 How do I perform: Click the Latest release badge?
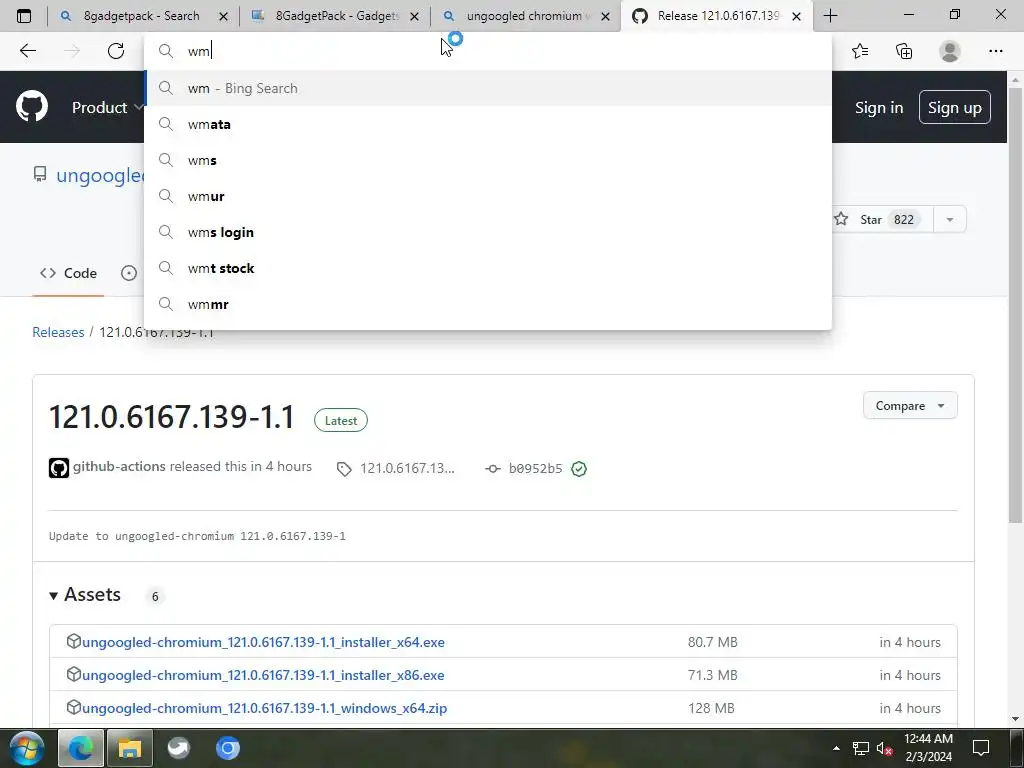point(341,421)
